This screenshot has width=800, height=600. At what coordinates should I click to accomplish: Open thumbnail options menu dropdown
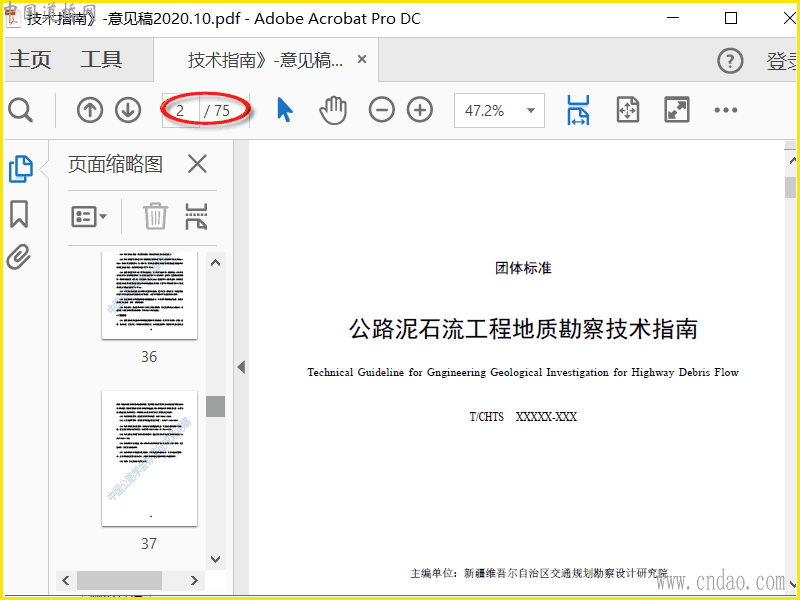(x=89, y=217)
